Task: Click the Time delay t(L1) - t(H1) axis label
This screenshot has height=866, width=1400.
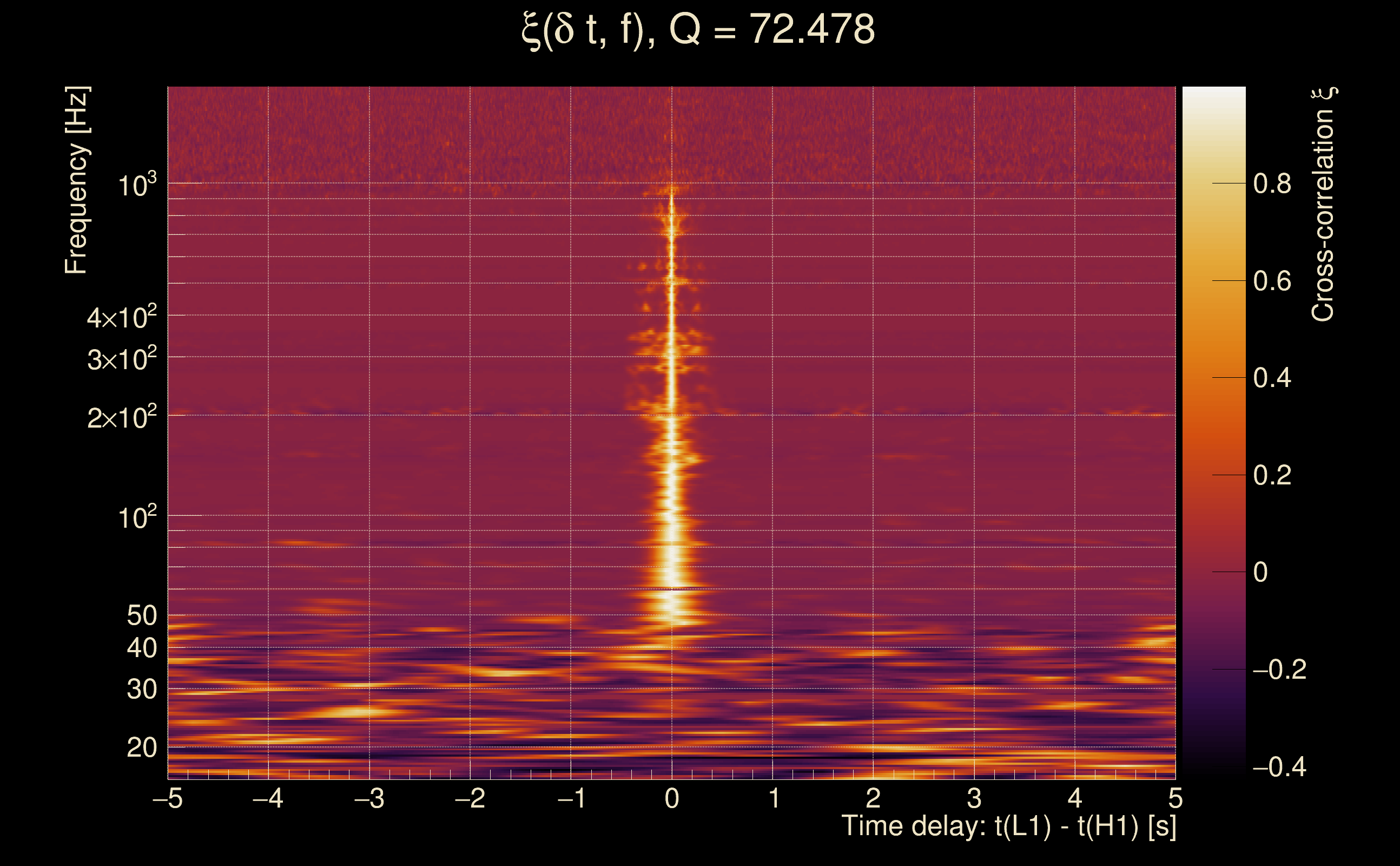Action: (x=1008, y=826)
